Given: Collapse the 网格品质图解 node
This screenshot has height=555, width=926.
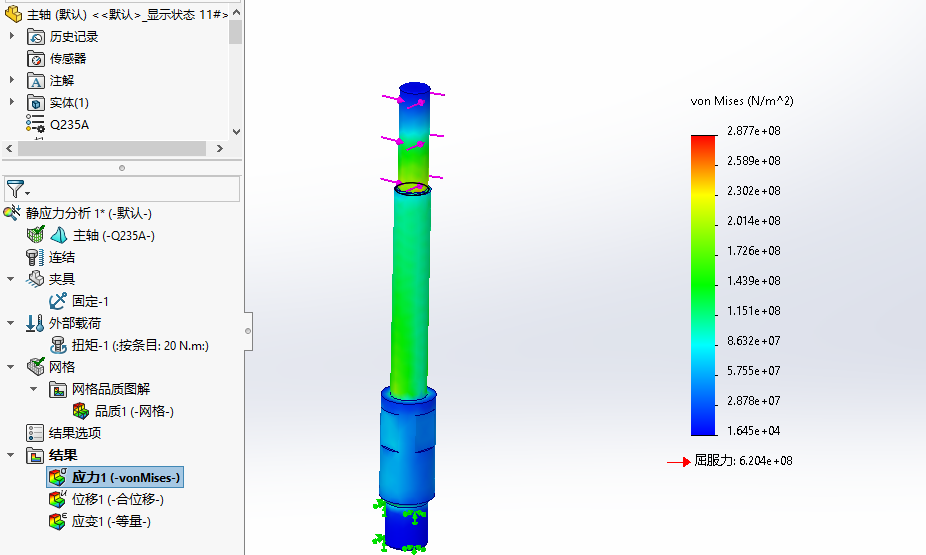Looking at the screenshot, I should (34, 389).
